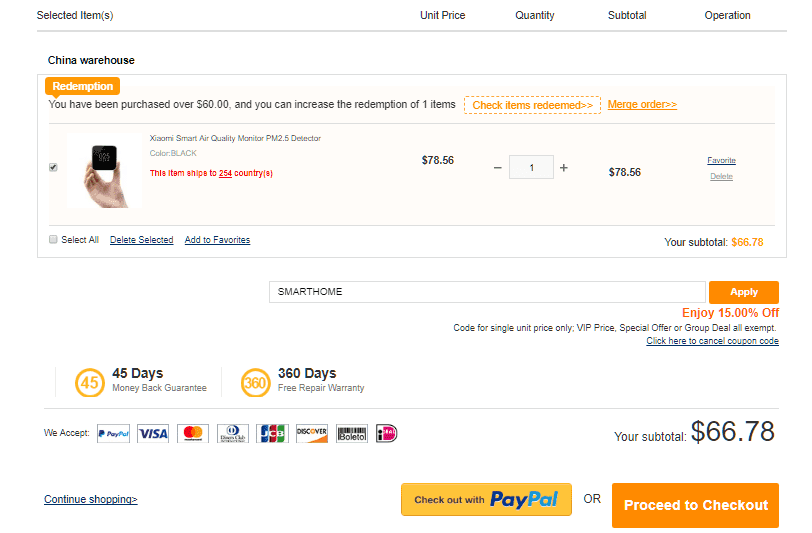
Task: Click the JCB card icon
Action: pos(272,433)
